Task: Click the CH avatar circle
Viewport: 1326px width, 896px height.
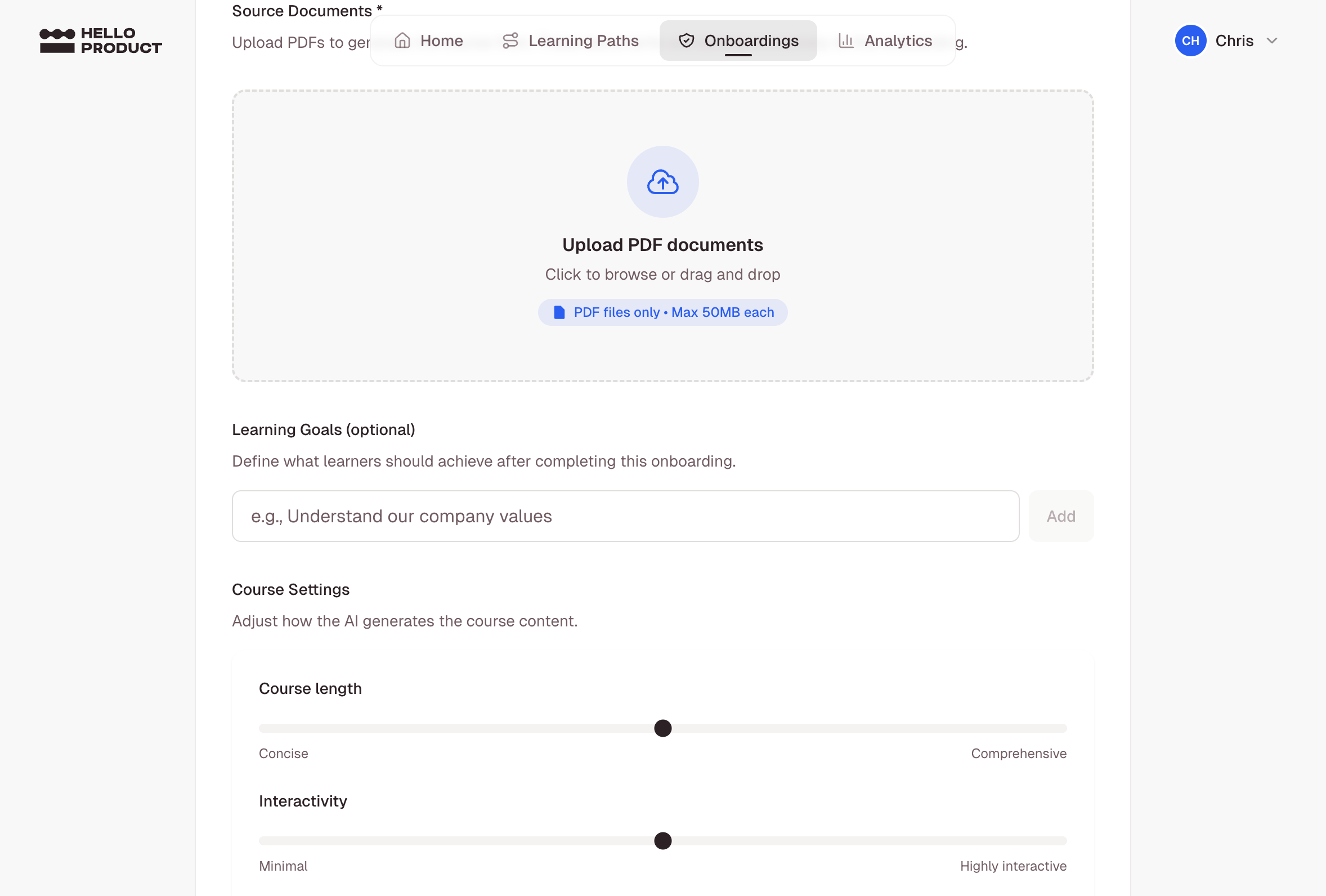Action: 1190,41
